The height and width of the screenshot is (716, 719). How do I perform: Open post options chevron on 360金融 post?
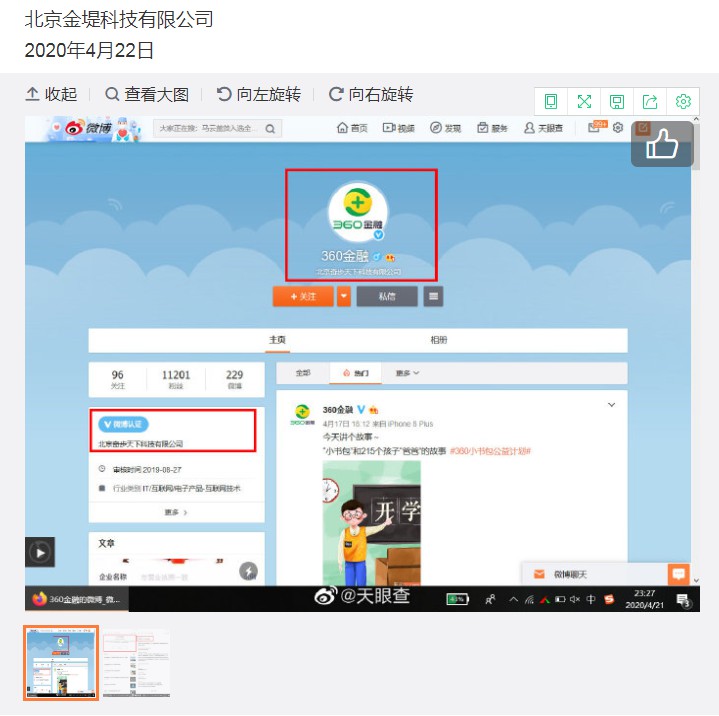click(611, 405)
